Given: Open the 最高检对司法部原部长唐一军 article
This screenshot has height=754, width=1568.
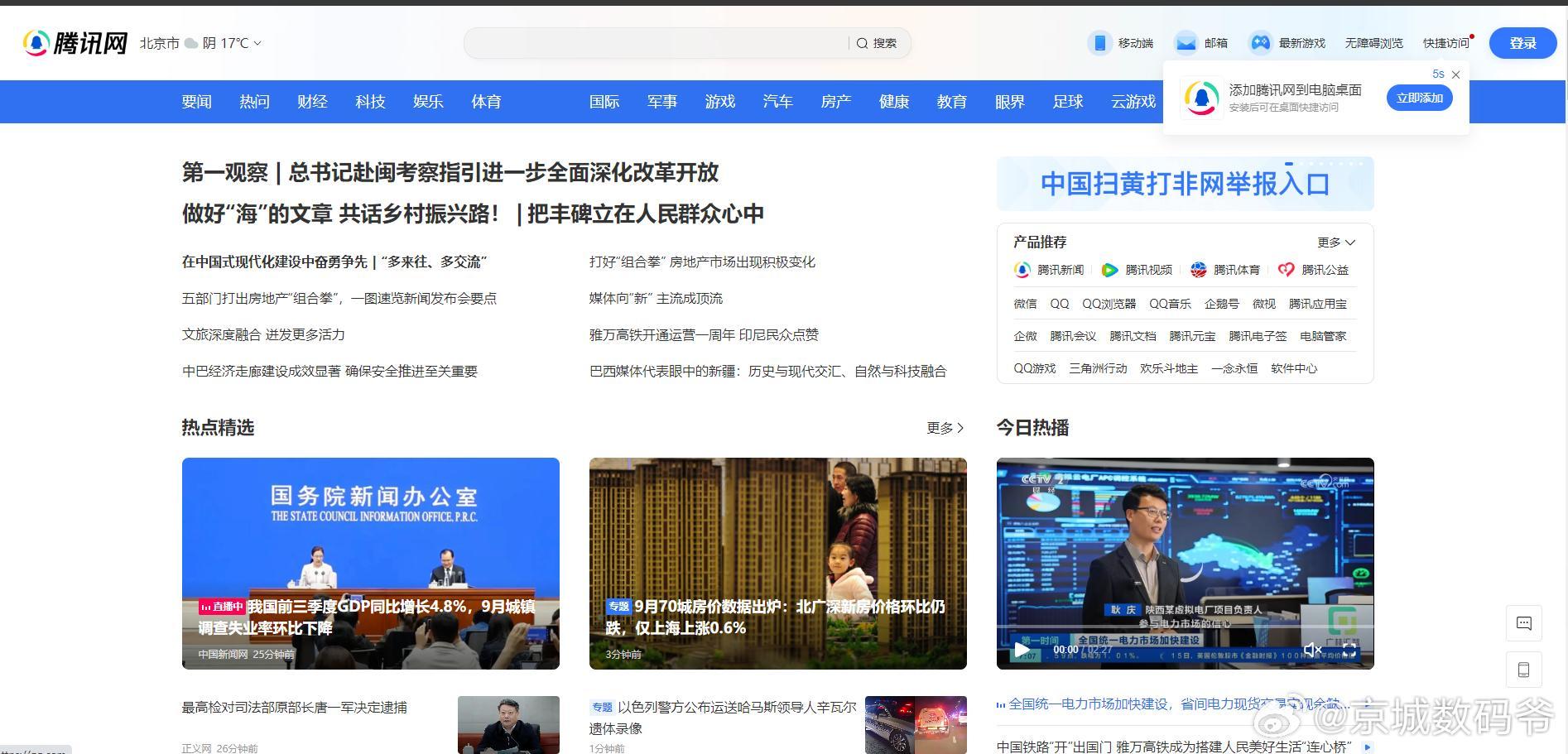Looking at the screenshot, I should point(294,708).
